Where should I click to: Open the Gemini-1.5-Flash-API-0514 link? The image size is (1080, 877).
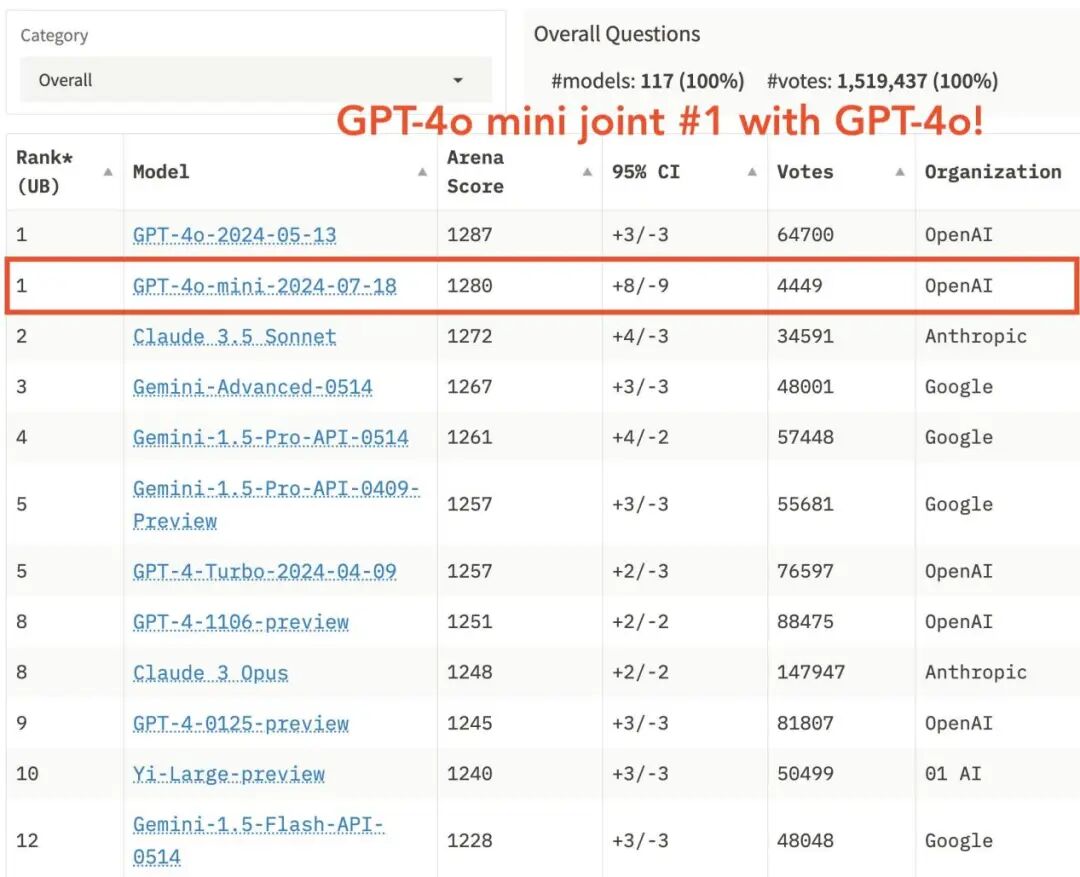click(258, 840)
